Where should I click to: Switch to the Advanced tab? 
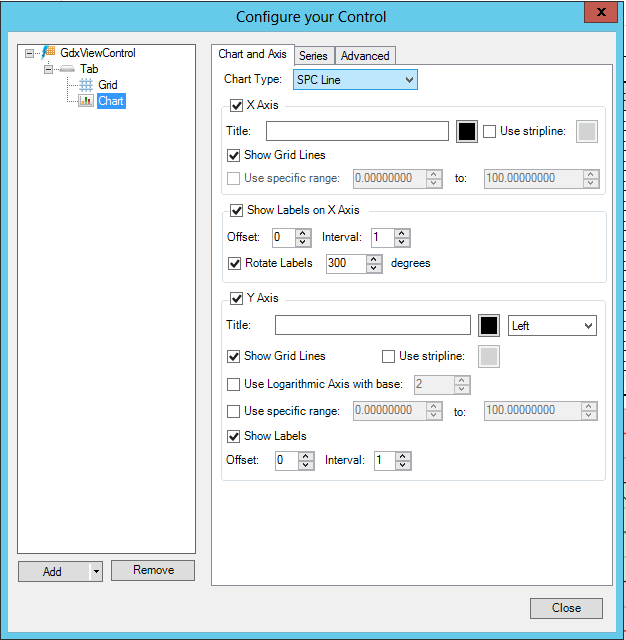(365, 56)
